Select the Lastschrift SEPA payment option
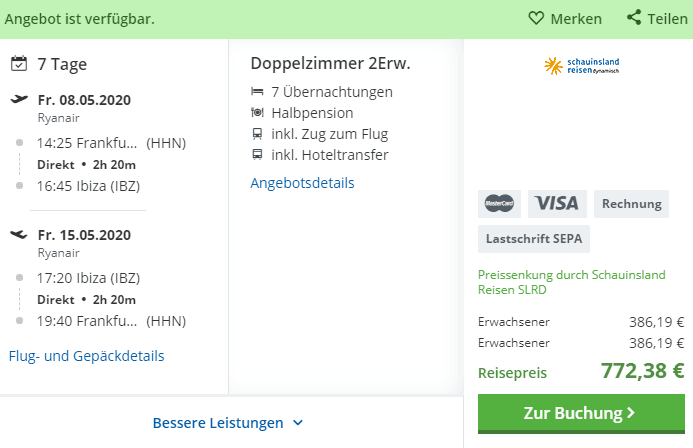693x448 pixels. [x=533, y=239]
